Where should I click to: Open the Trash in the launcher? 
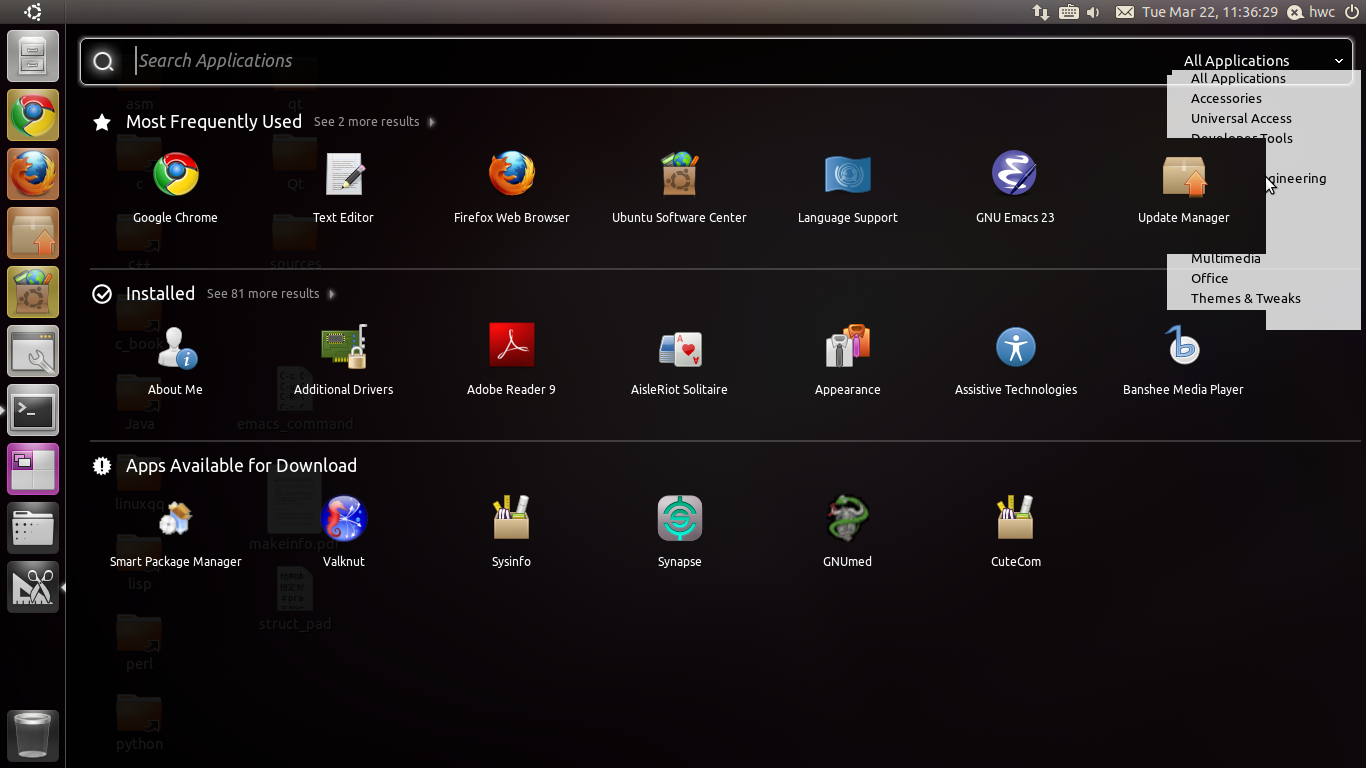click(33, 736)
